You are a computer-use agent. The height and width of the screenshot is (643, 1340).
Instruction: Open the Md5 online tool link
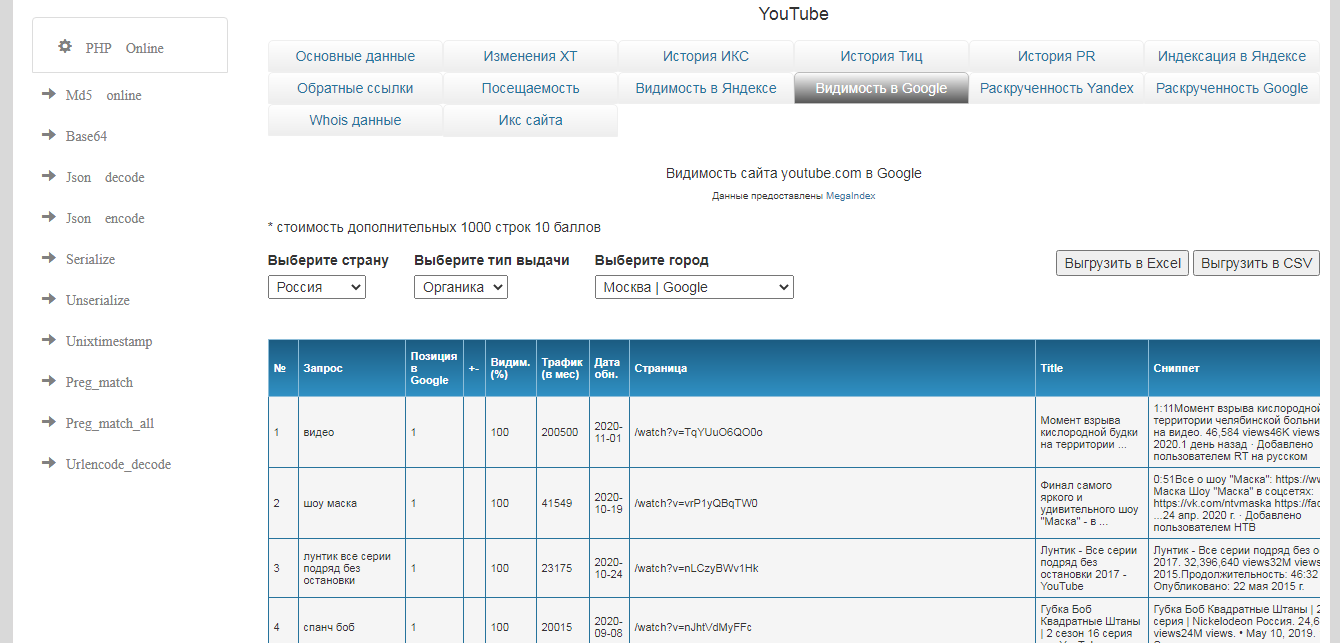(104, 96)
